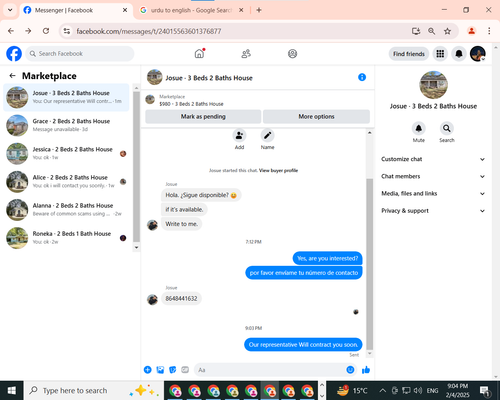
Task: Click the Windows taskbar search box
Action: pyautogui.click(x=93, y=390)
